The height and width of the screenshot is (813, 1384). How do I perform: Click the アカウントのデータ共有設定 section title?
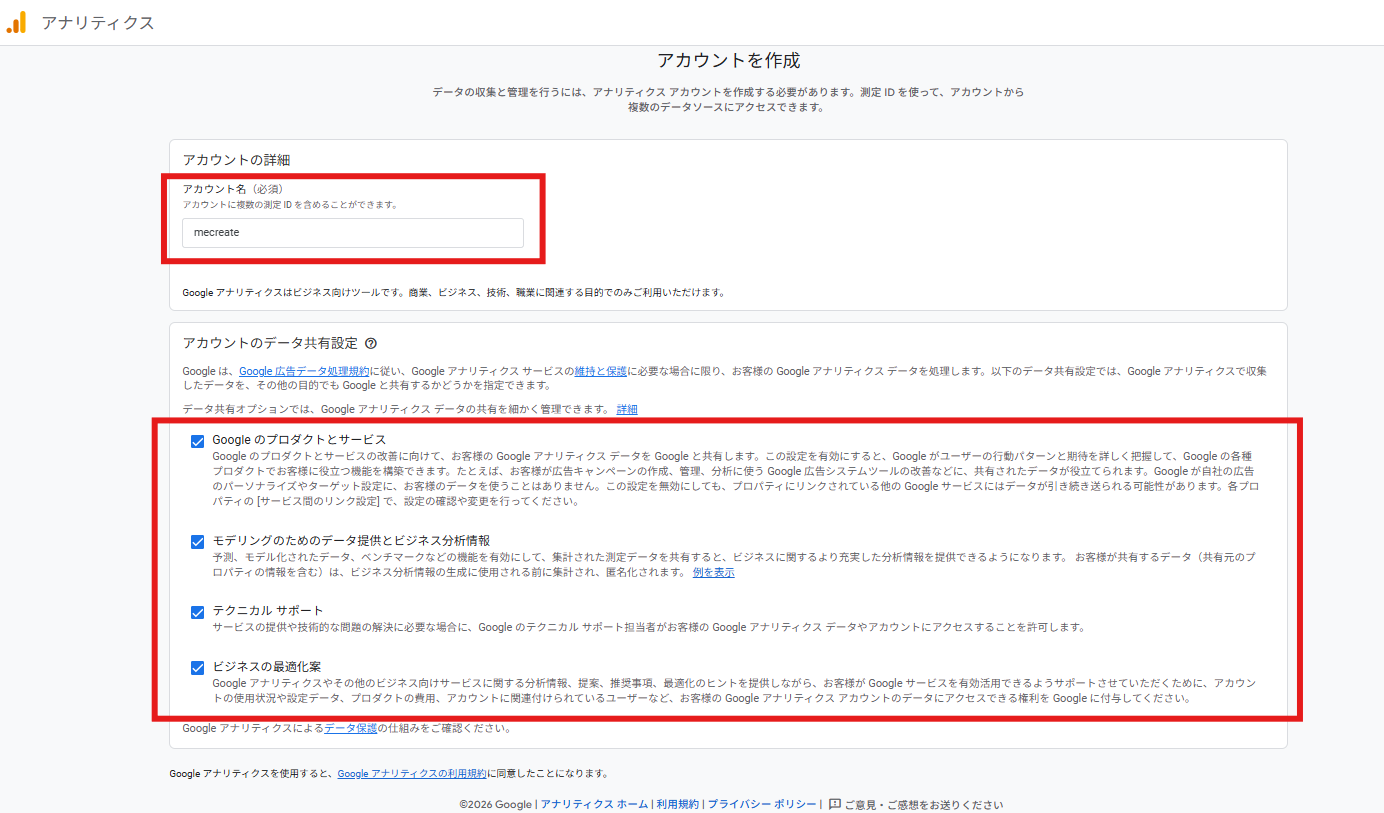pyautogui.click(x=270, y=343)
